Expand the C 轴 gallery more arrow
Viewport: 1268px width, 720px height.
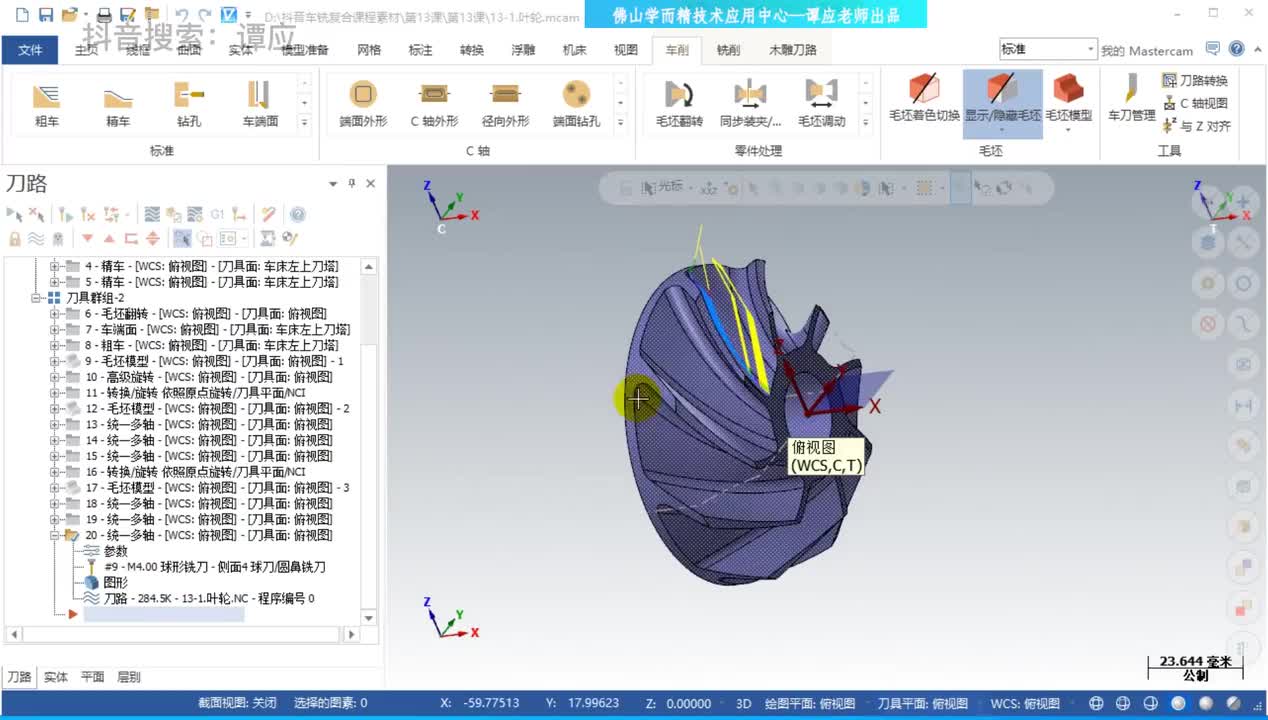pyautogui.click(x=620, y=121)
